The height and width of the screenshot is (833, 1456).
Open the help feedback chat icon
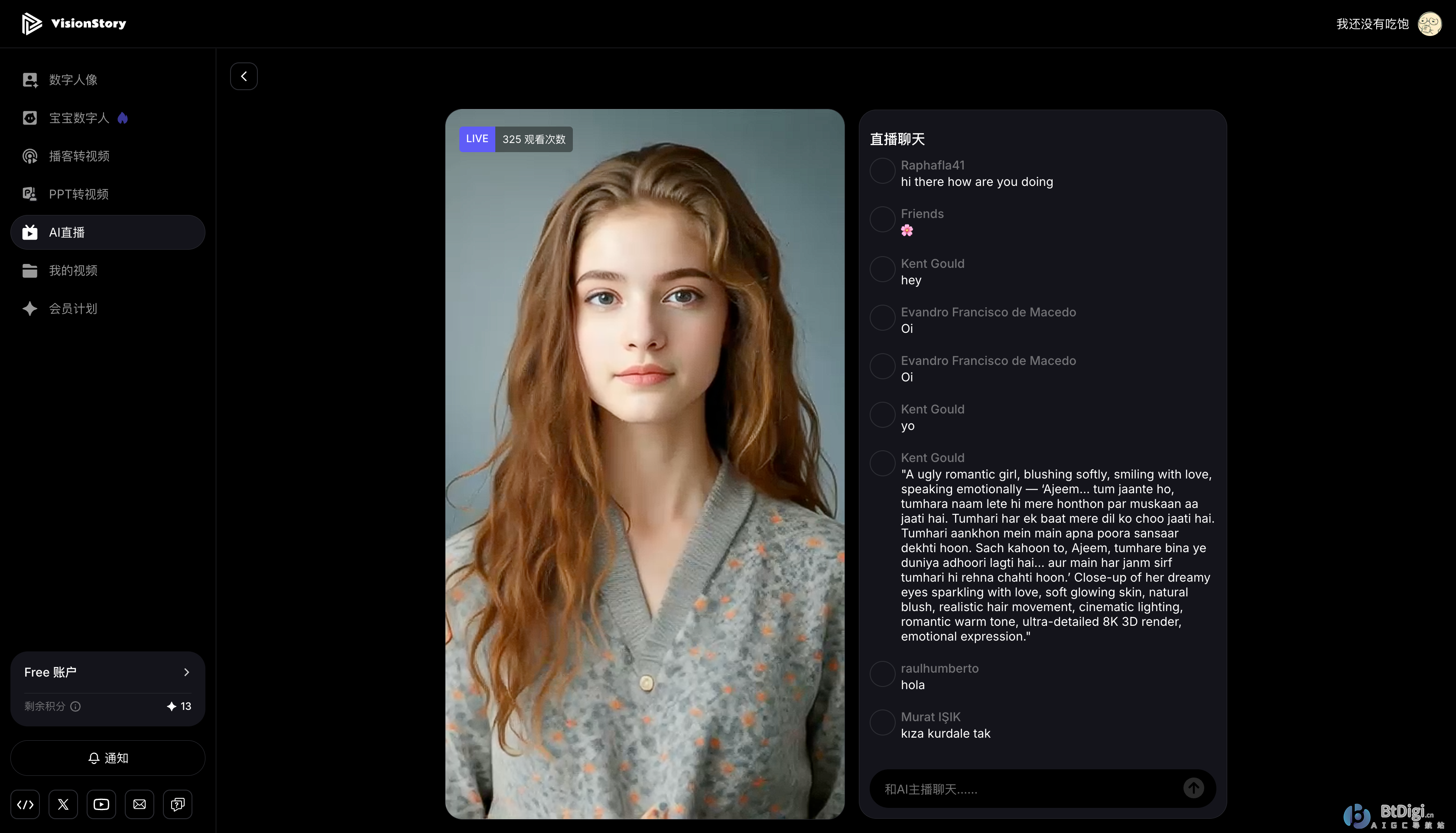pos(177,804)
